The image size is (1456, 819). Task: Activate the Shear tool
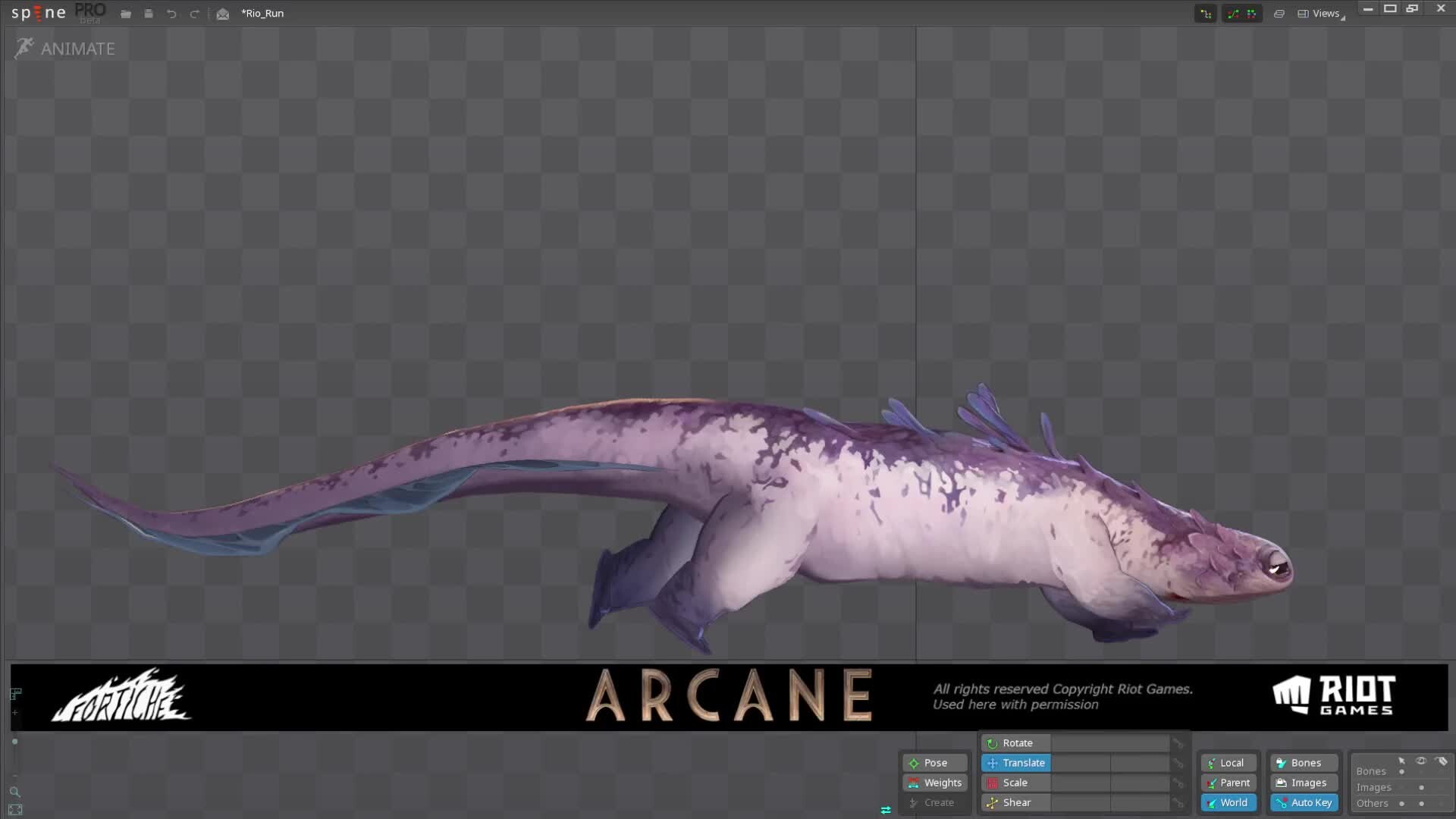click(1015, 802)
